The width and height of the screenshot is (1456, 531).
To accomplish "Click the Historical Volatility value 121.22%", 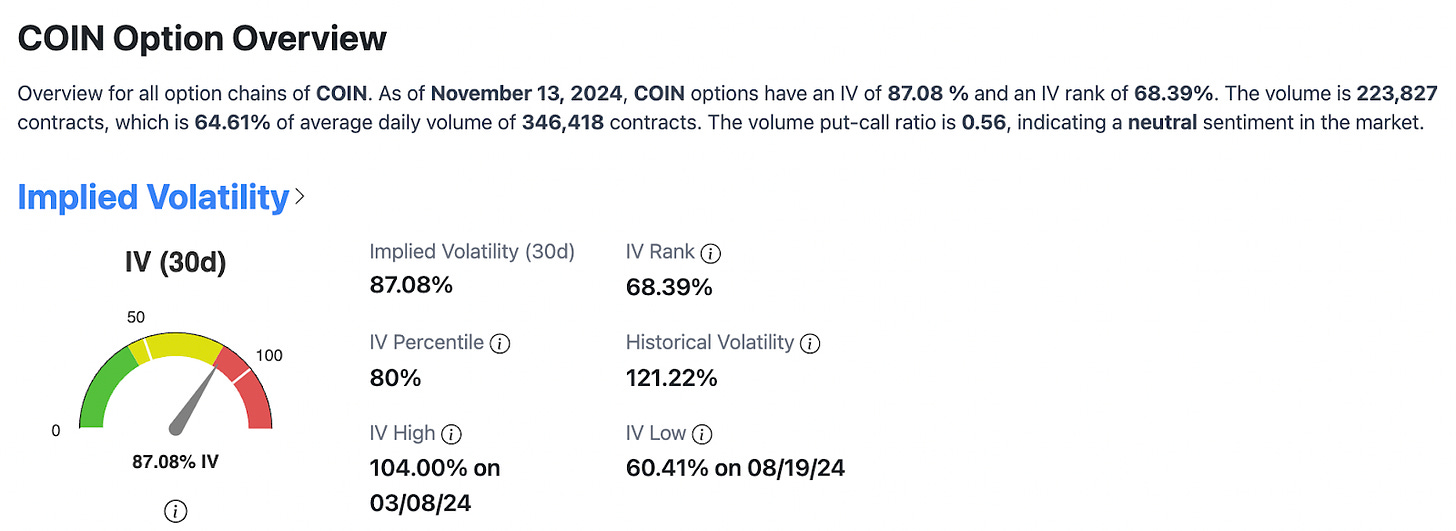I will (672, 378).
